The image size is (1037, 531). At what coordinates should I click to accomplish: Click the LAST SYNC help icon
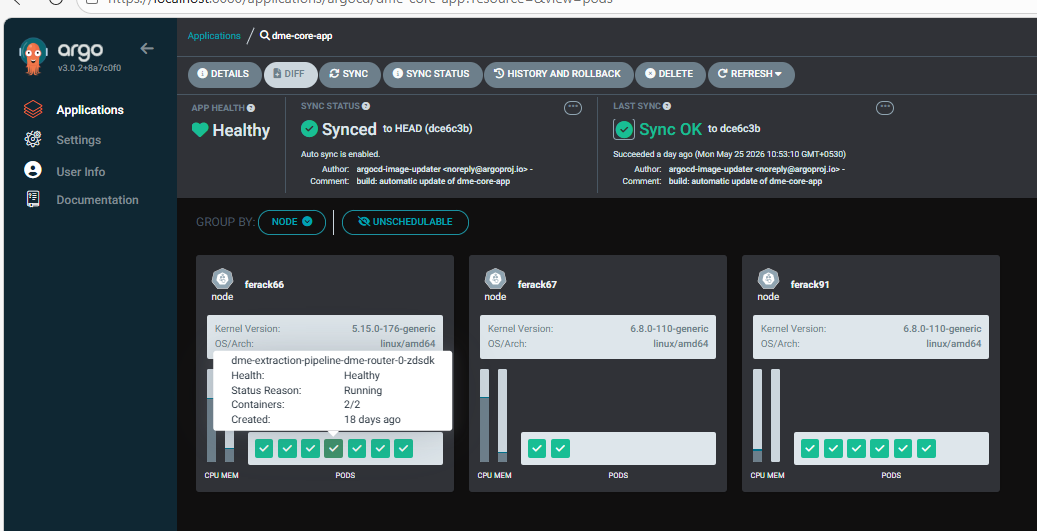point(667,106)
